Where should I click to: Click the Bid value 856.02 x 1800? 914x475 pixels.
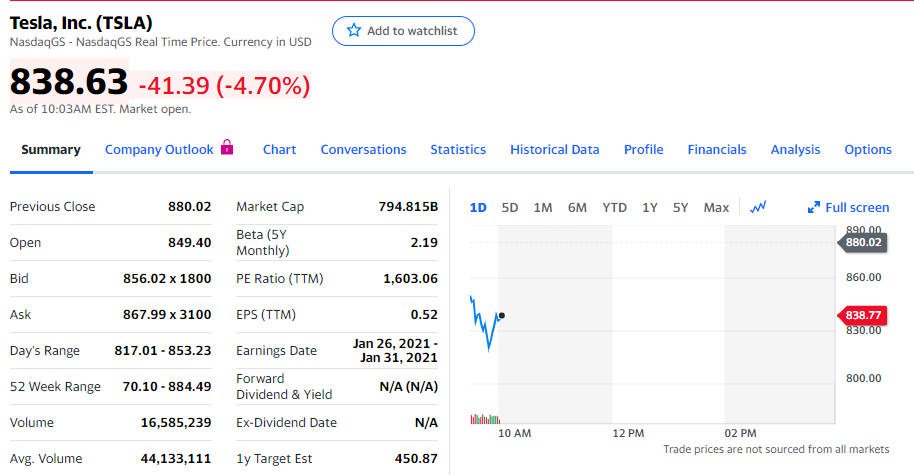167,279
